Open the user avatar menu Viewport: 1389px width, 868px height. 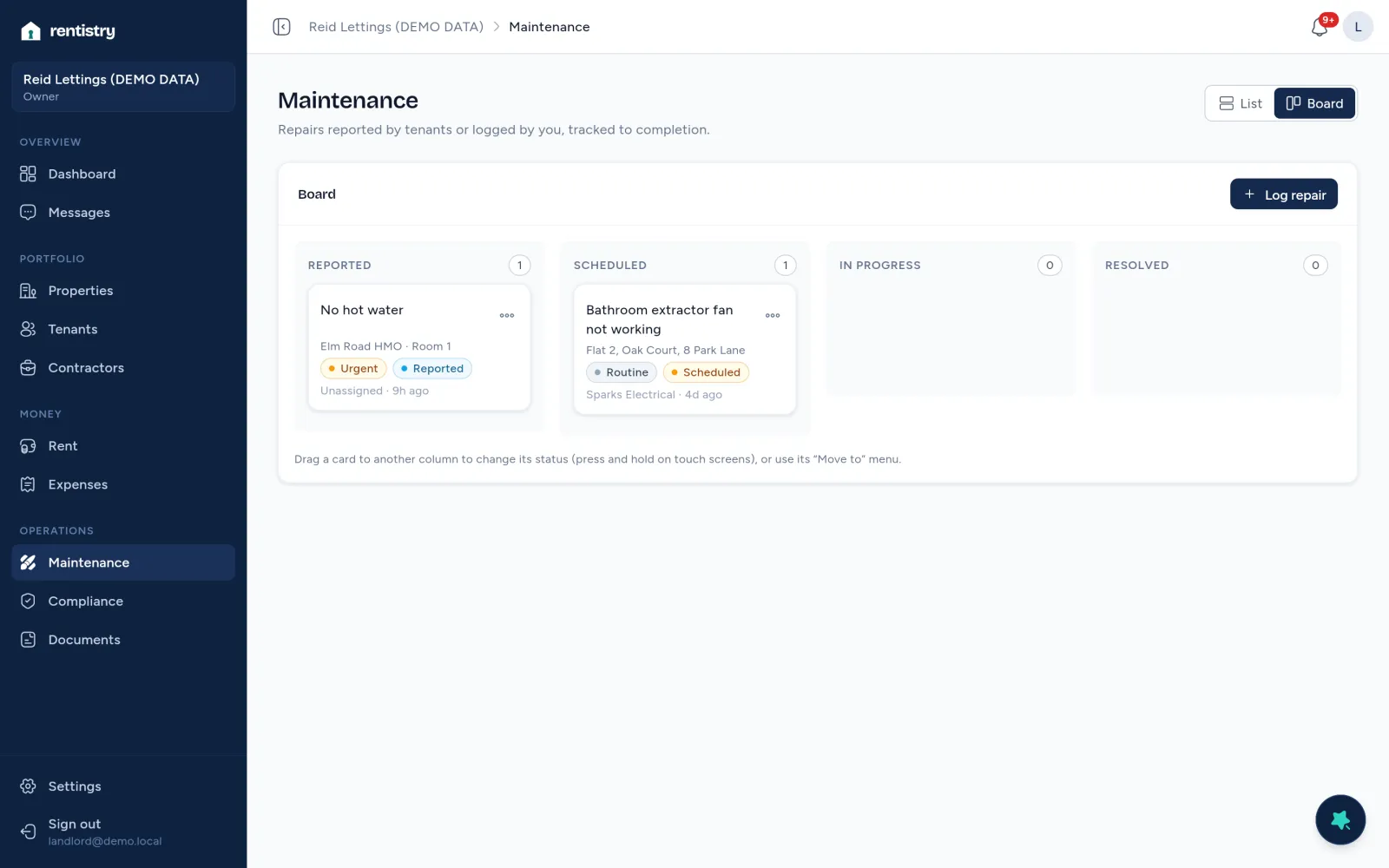pos(1358,27)
